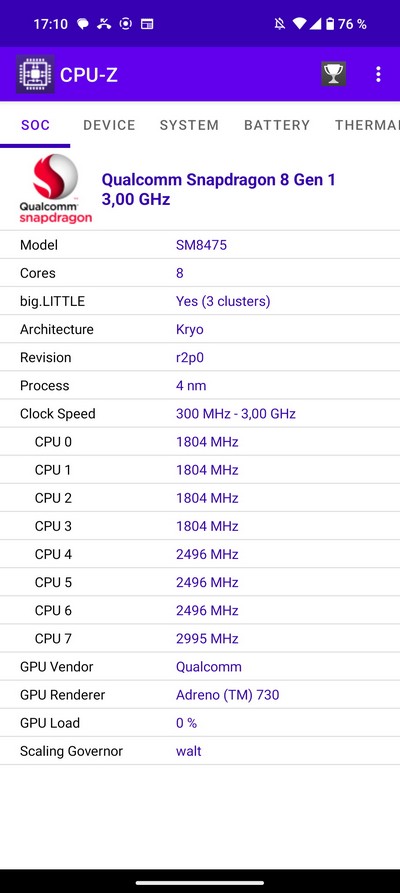Tap the CPU 7 2995 MHz row
Screen dimensions: 400x893
(x=200, y=638)
